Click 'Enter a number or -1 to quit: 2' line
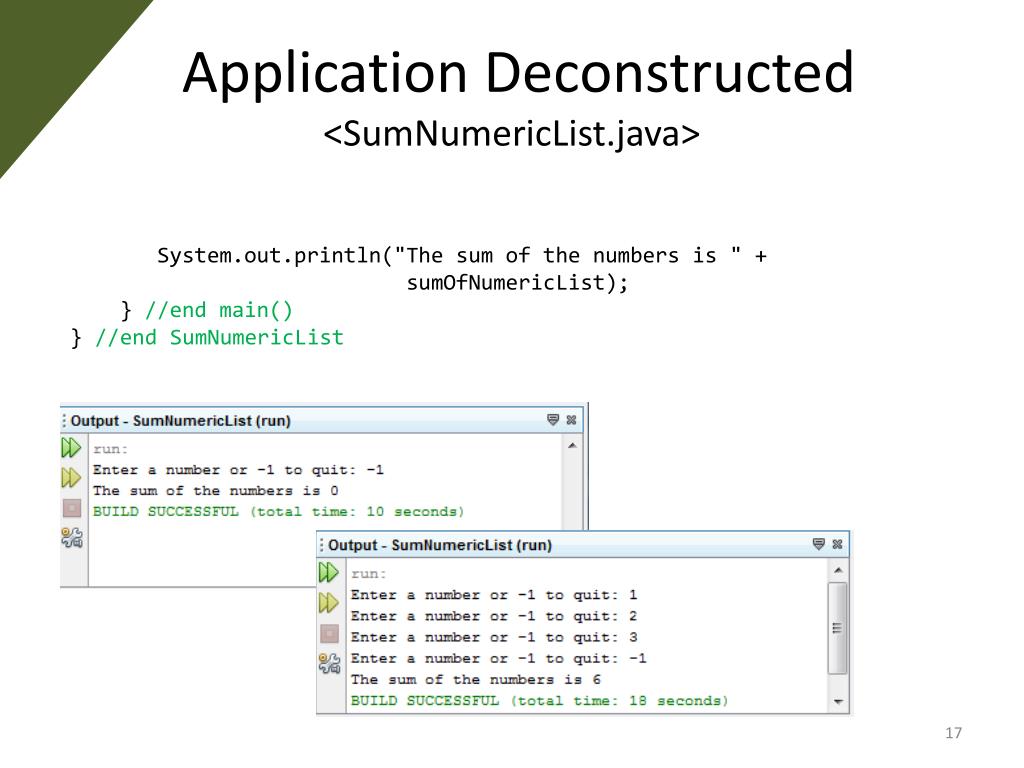The height and width of the screenshot is (768, 1024). [x=494, y=616]
